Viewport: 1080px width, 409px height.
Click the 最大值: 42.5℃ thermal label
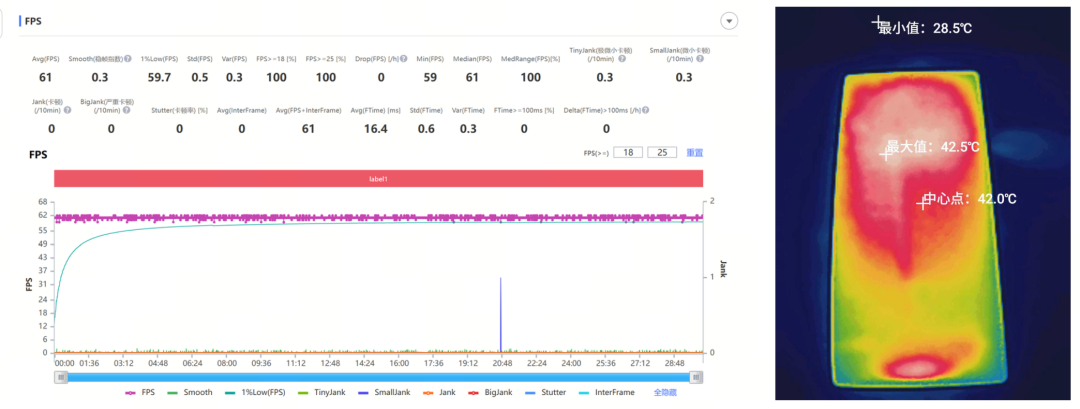pos(933,147)
